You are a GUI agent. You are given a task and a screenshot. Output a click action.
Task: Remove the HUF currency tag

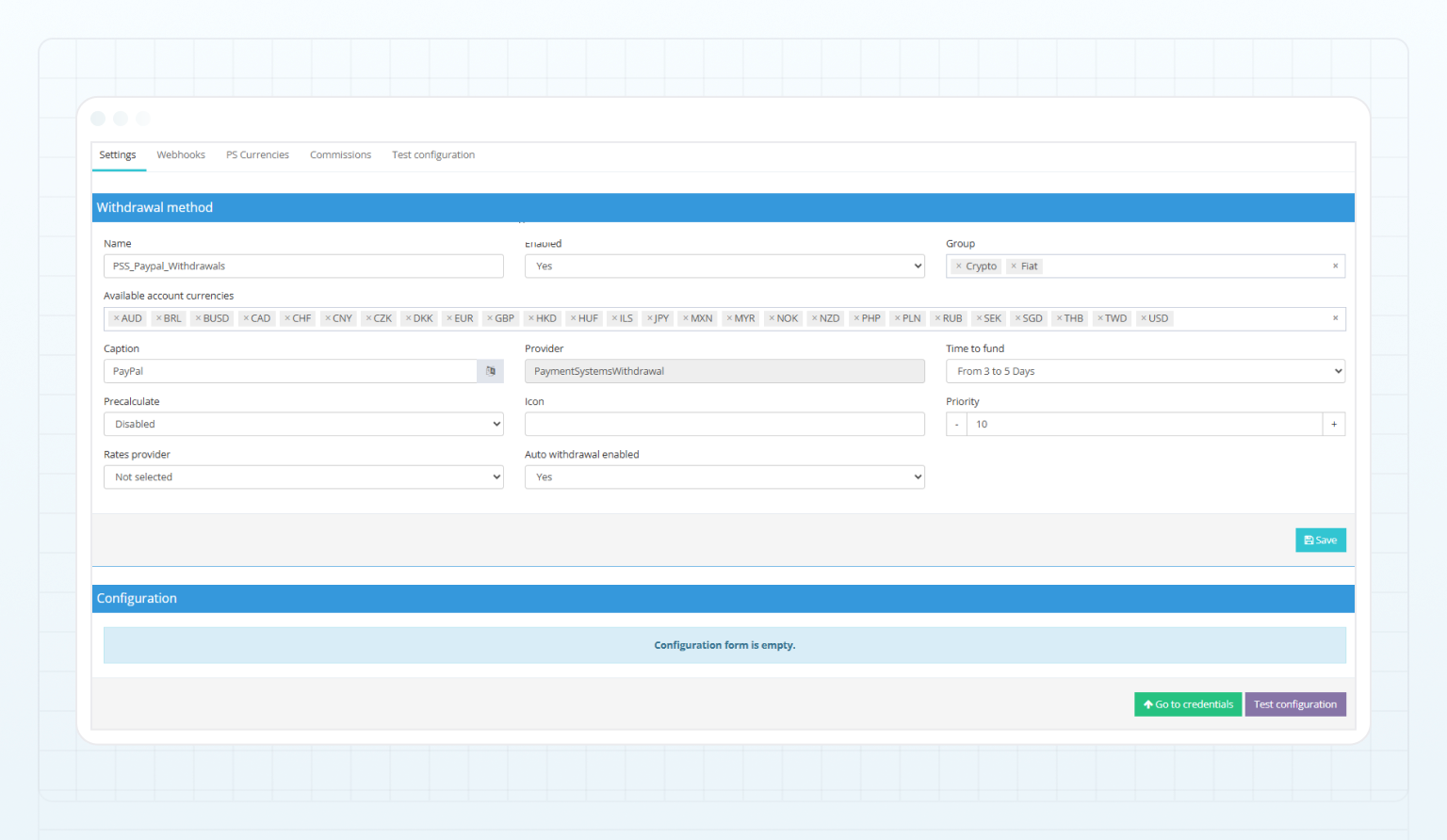tap(573, 318)
